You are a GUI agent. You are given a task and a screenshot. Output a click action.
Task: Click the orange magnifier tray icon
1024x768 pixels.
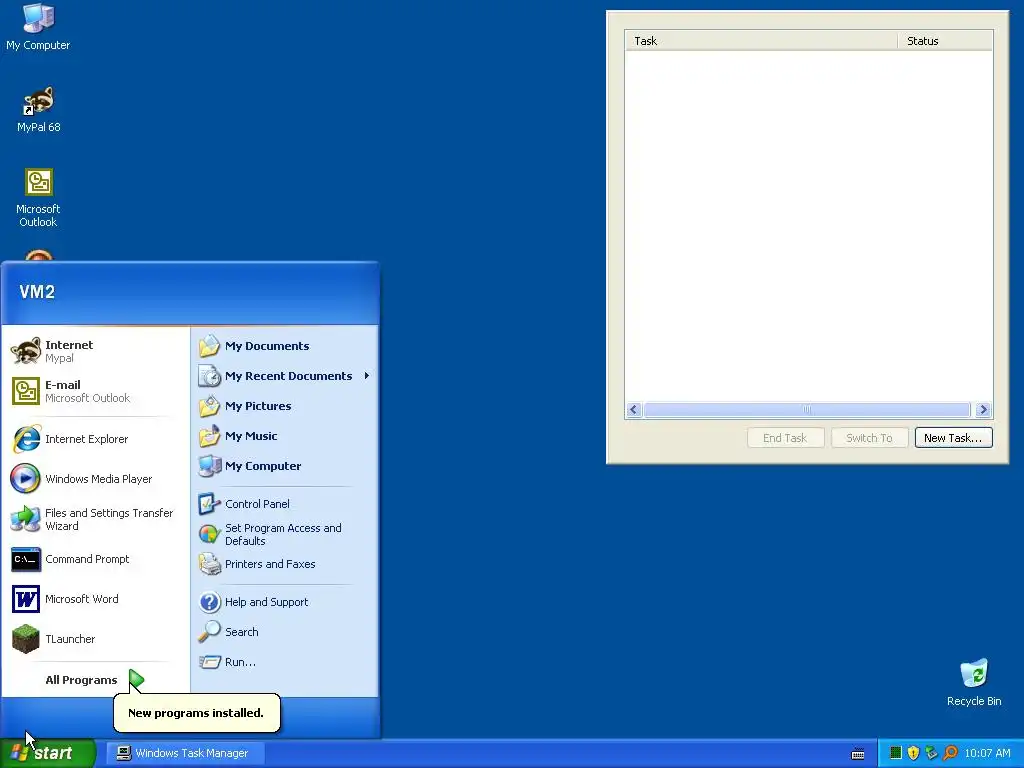point(950,753)
